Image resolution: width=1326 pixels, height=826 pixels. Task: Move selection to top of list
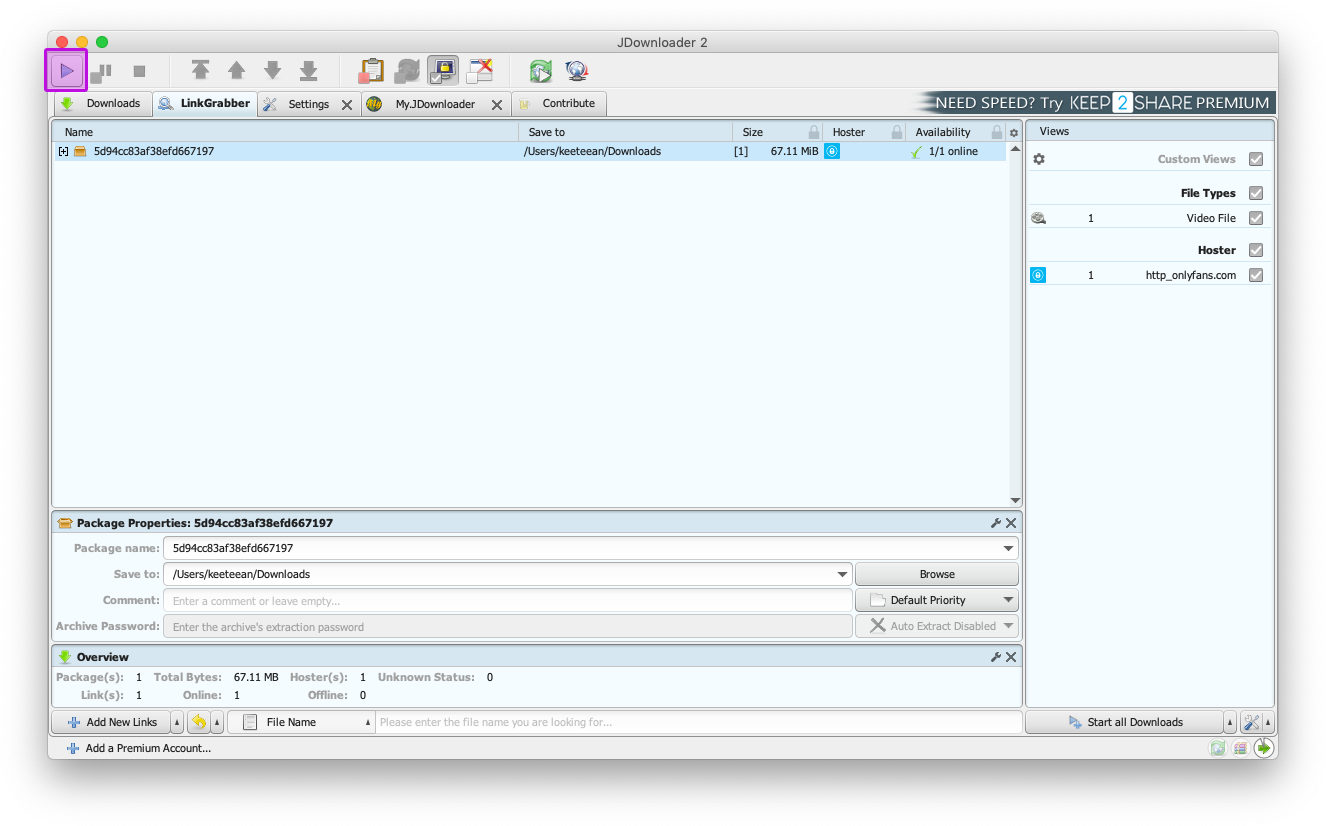(x=200, y=70)
